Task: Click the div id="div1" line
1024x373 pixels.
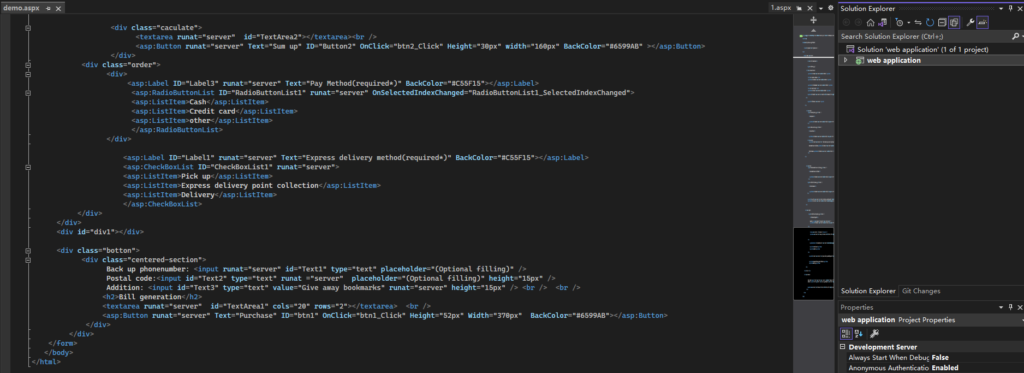Action: [100, 231]
